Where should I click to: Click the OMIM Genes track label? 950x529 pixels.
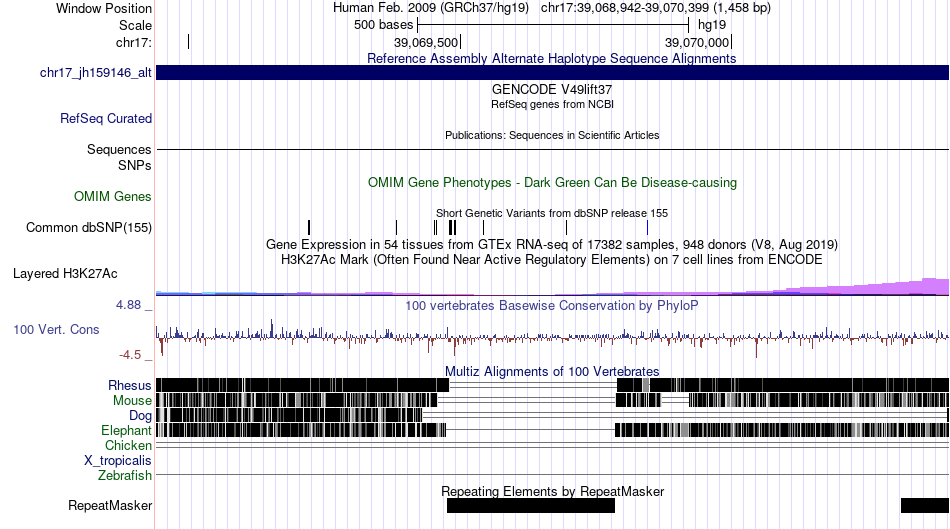[113, 196]
